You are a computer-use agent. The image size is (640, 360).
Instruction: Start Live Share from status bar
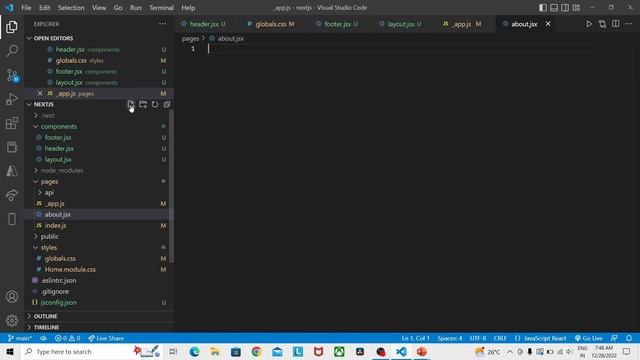click(x=106, y=338)
